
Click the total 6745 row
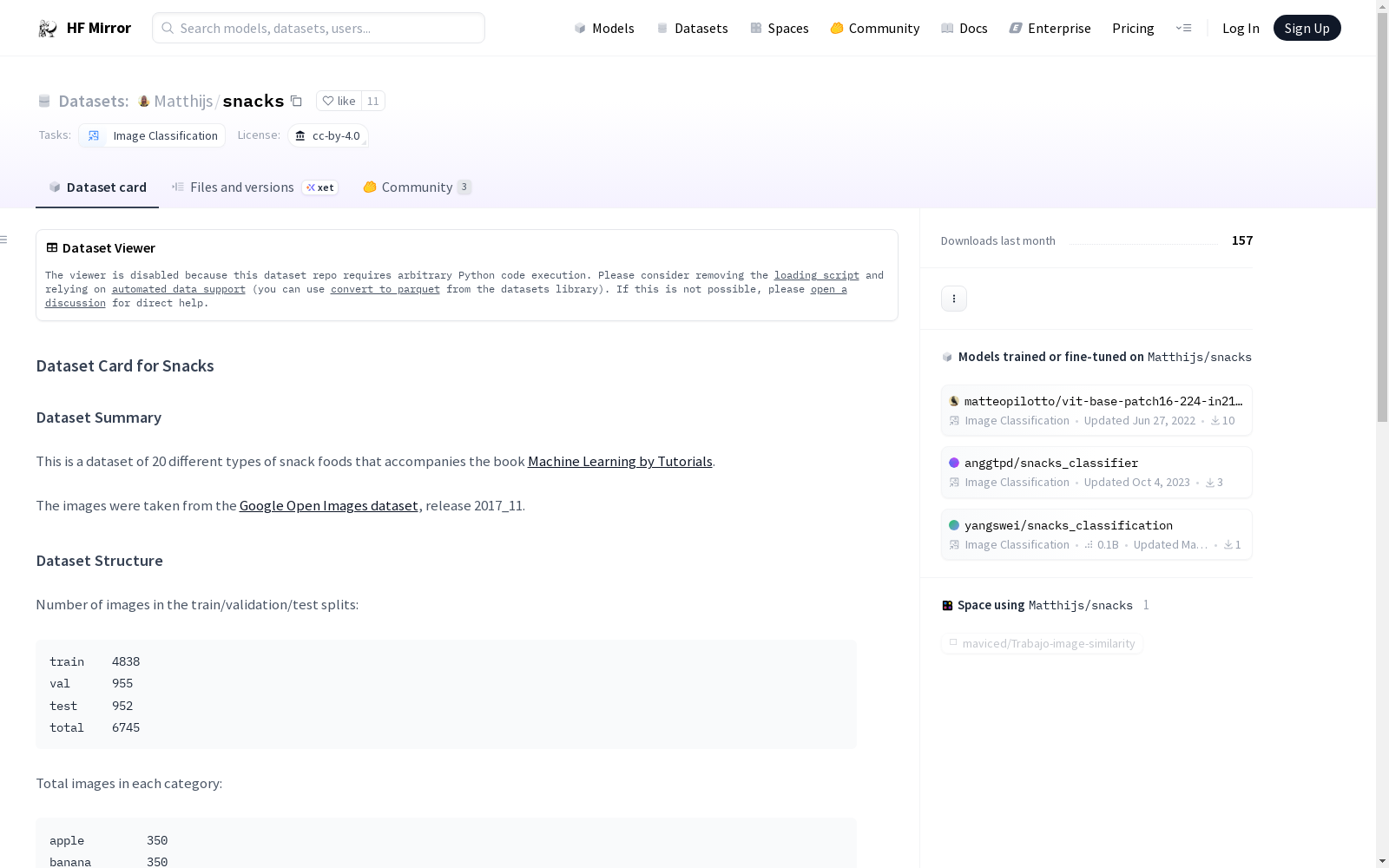click(95, 727)
